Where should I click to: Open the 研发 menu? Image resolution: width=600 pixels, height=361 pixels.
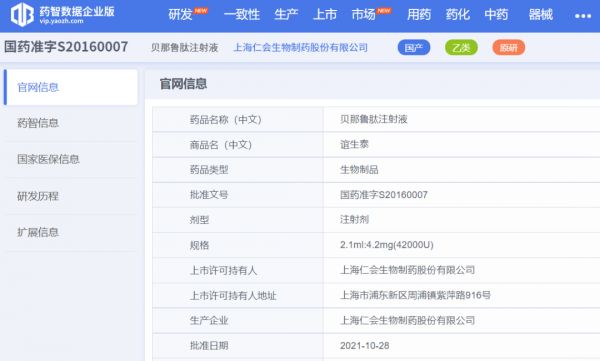tap(180, 15)
